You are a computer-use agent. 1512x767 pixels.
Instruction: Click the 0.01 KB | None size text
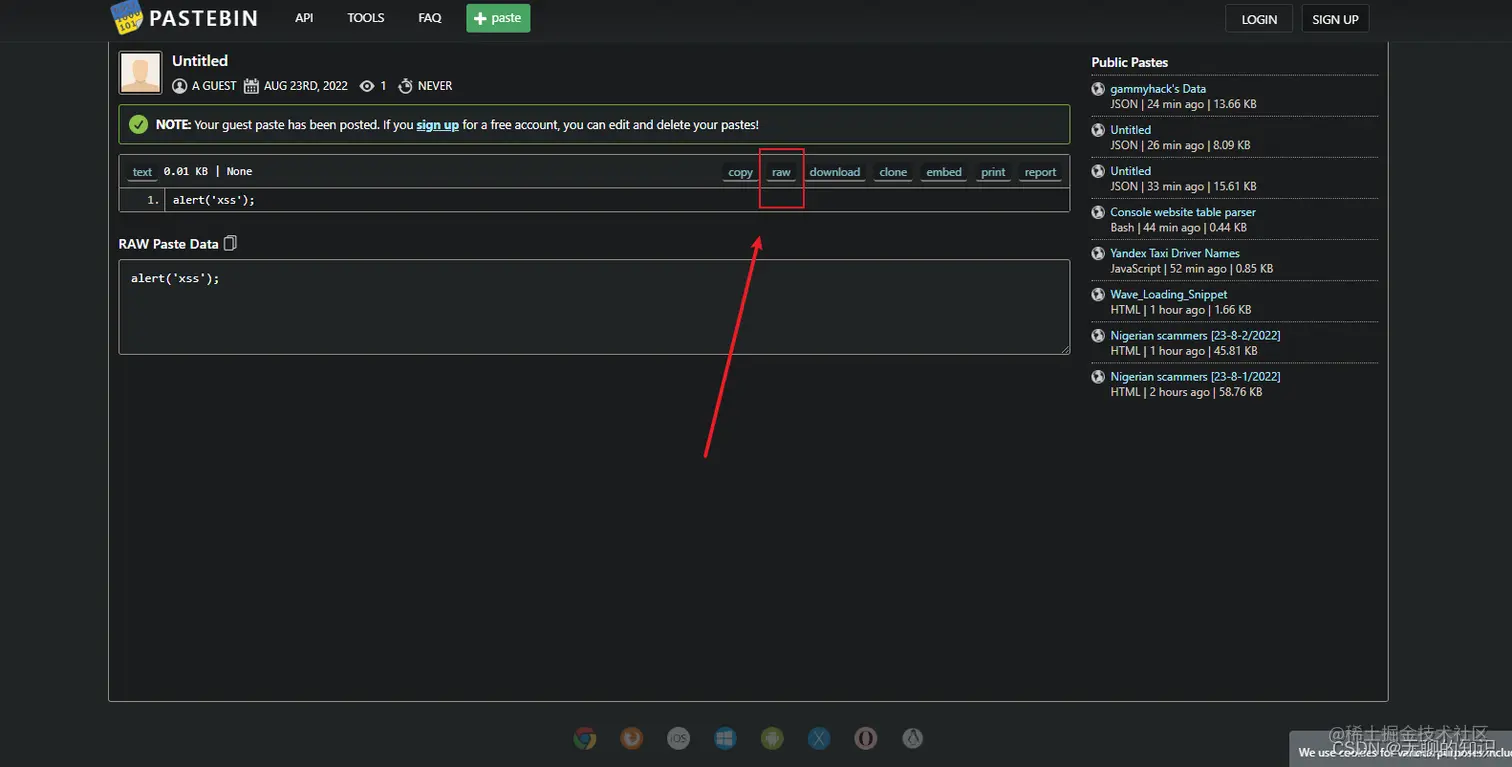coord(208,172)
